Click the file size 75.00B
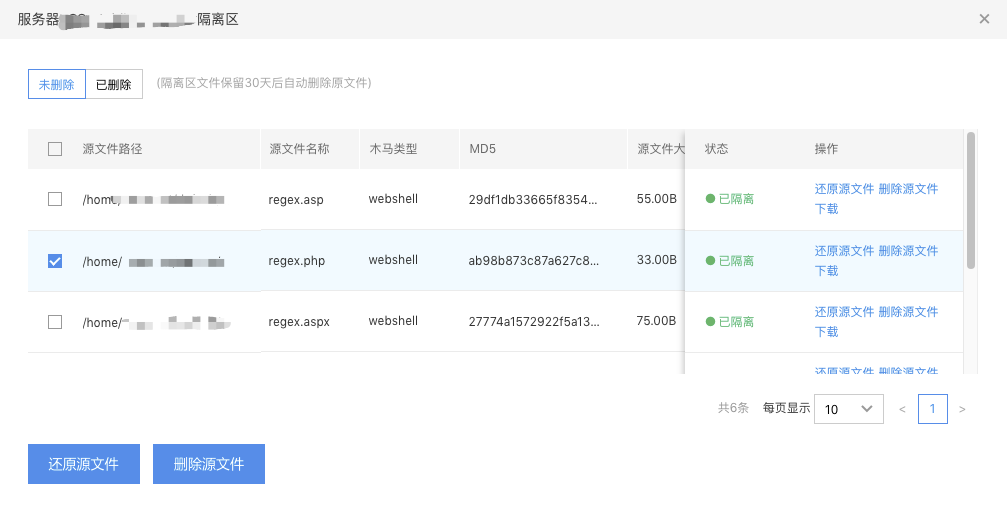The height and width of the screenshot is (513, 1007). click(x=656, y=321)
